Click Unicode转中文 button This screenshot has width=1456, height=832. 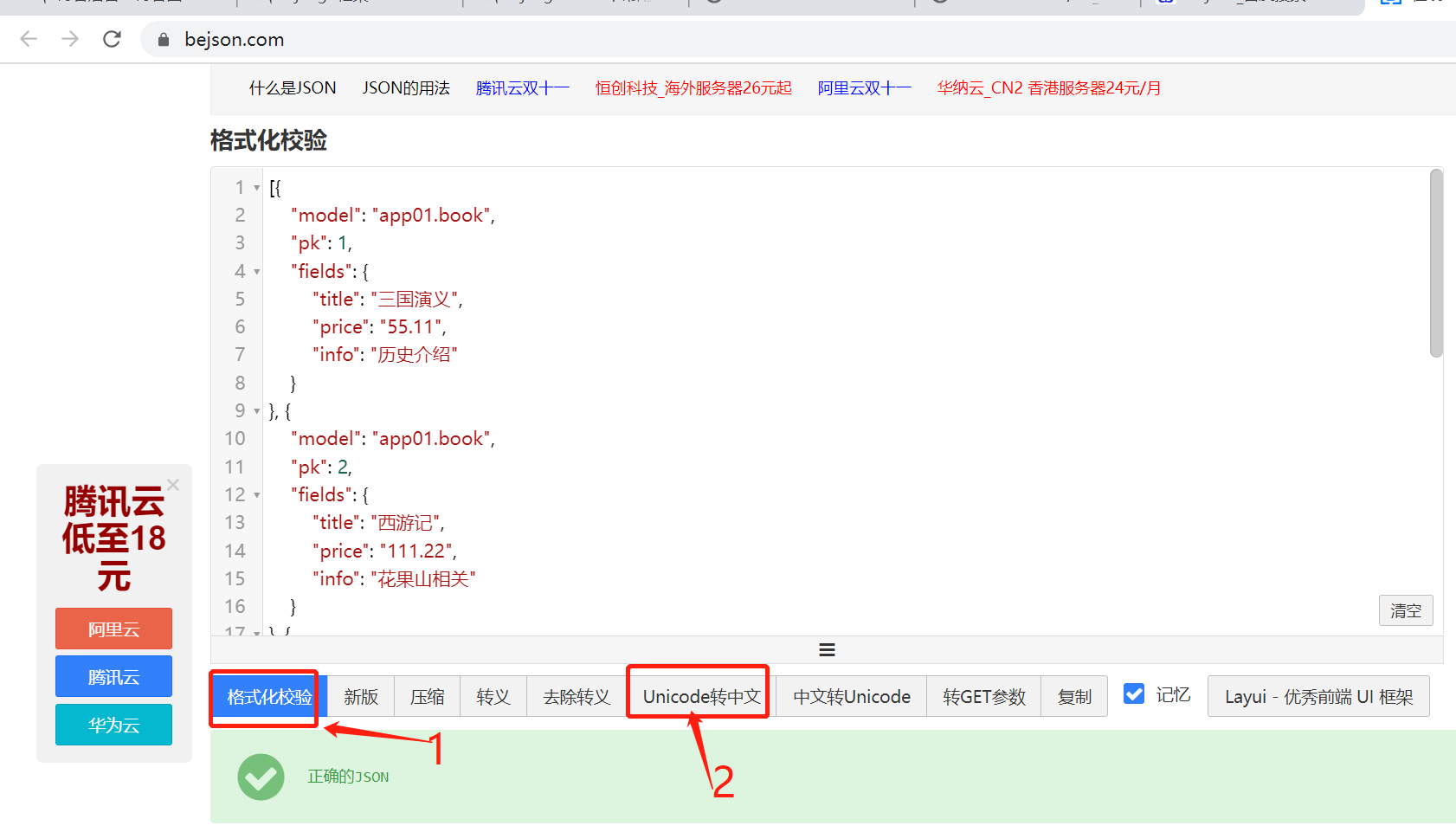(702, 697)
